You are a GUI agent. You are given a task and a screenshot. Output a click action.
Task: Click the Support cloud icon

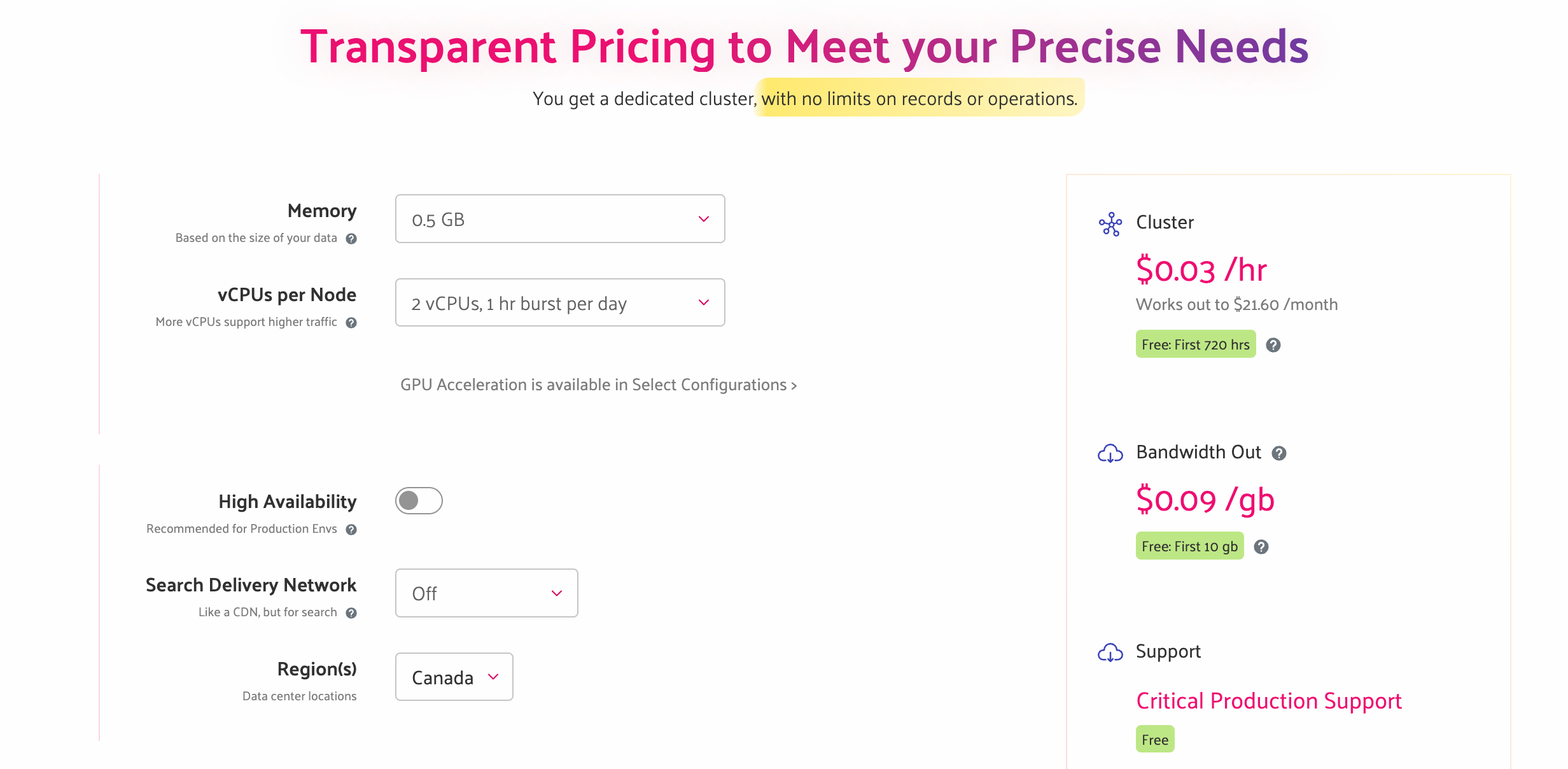(1110, 653)
